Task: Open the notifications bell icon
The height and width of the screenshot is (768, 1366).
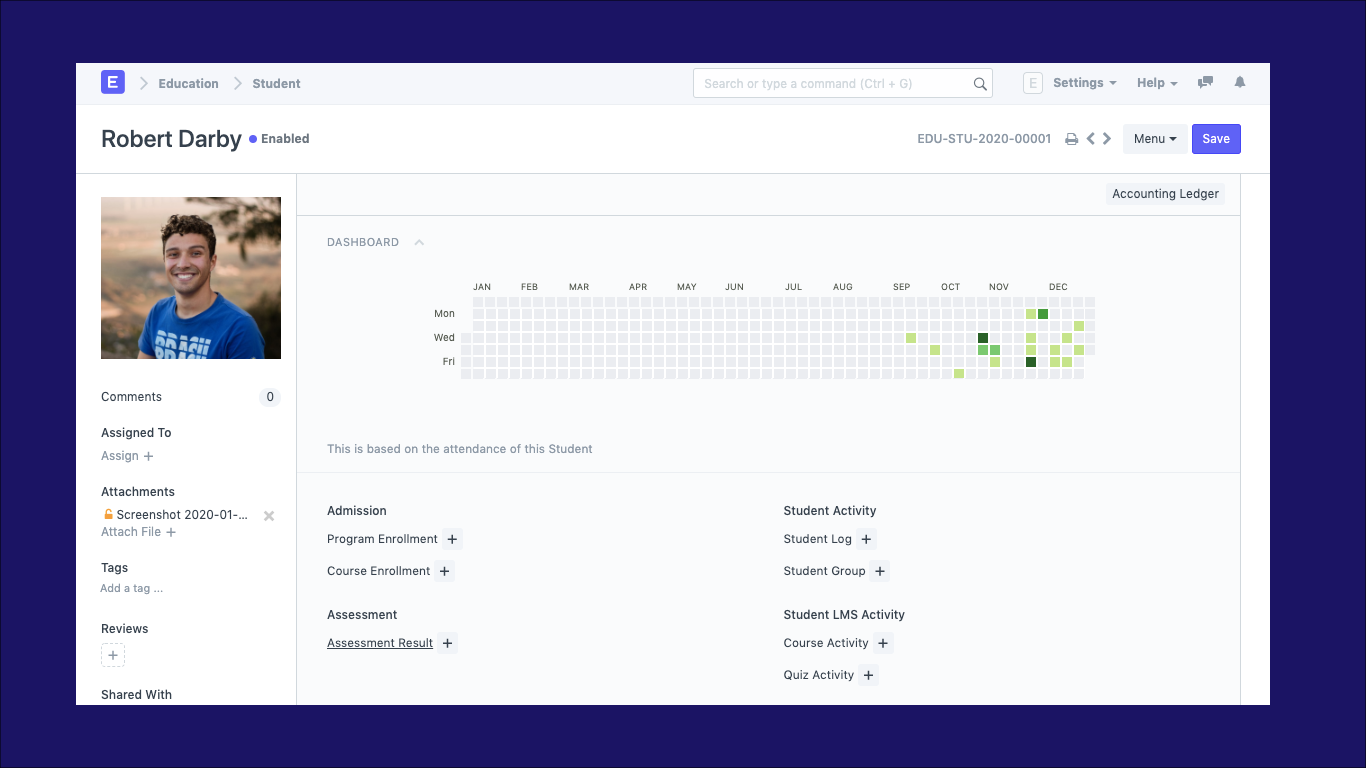Action: pyautogui.click(x=1240, y=83)
